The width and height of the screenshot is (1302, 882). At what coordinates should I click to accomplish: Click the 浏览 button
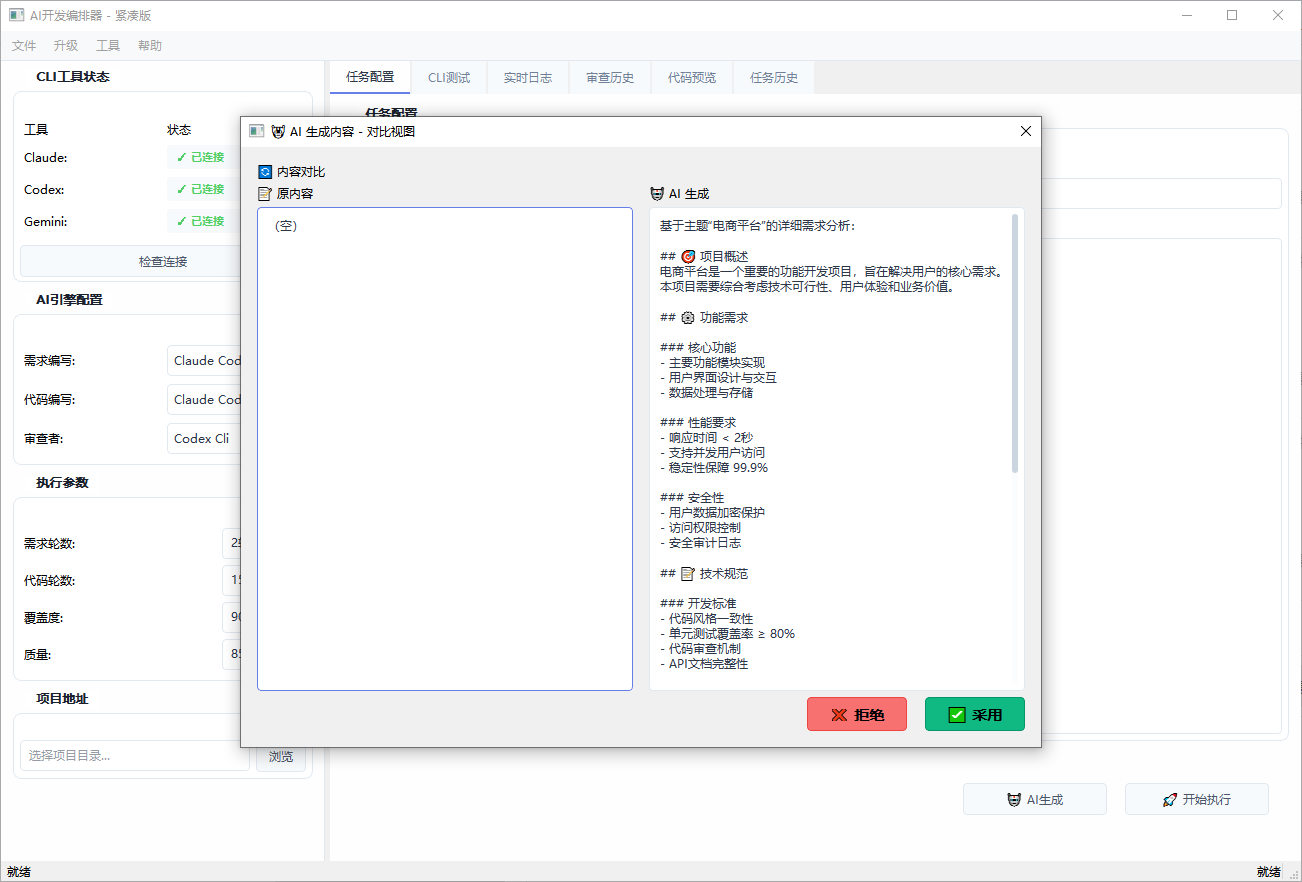click(x=281, y=756)
